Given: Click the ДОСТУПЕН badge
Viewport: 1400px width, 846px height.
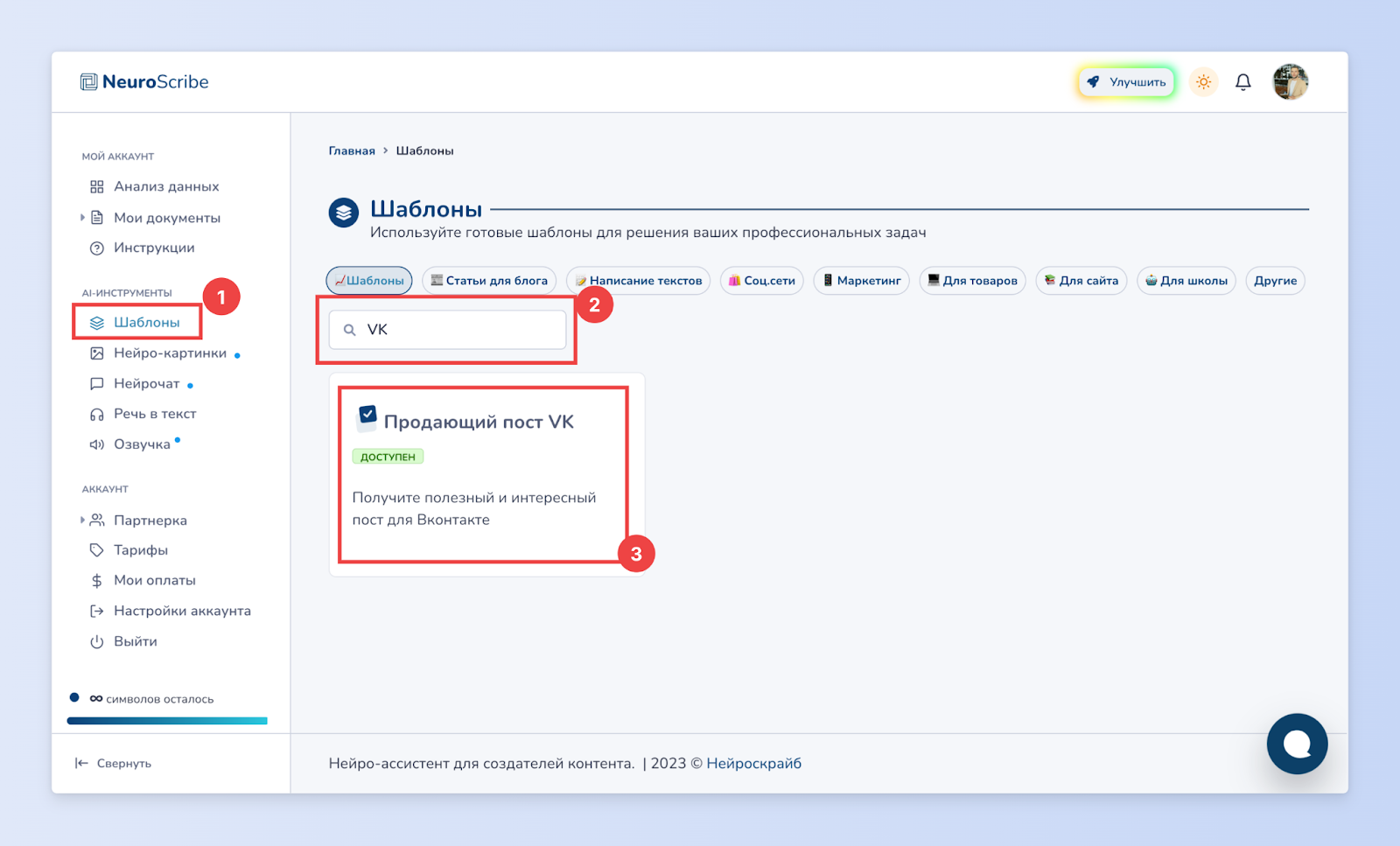Looking at the screenshot, I should pyautogui.click(x=388, y=457).
